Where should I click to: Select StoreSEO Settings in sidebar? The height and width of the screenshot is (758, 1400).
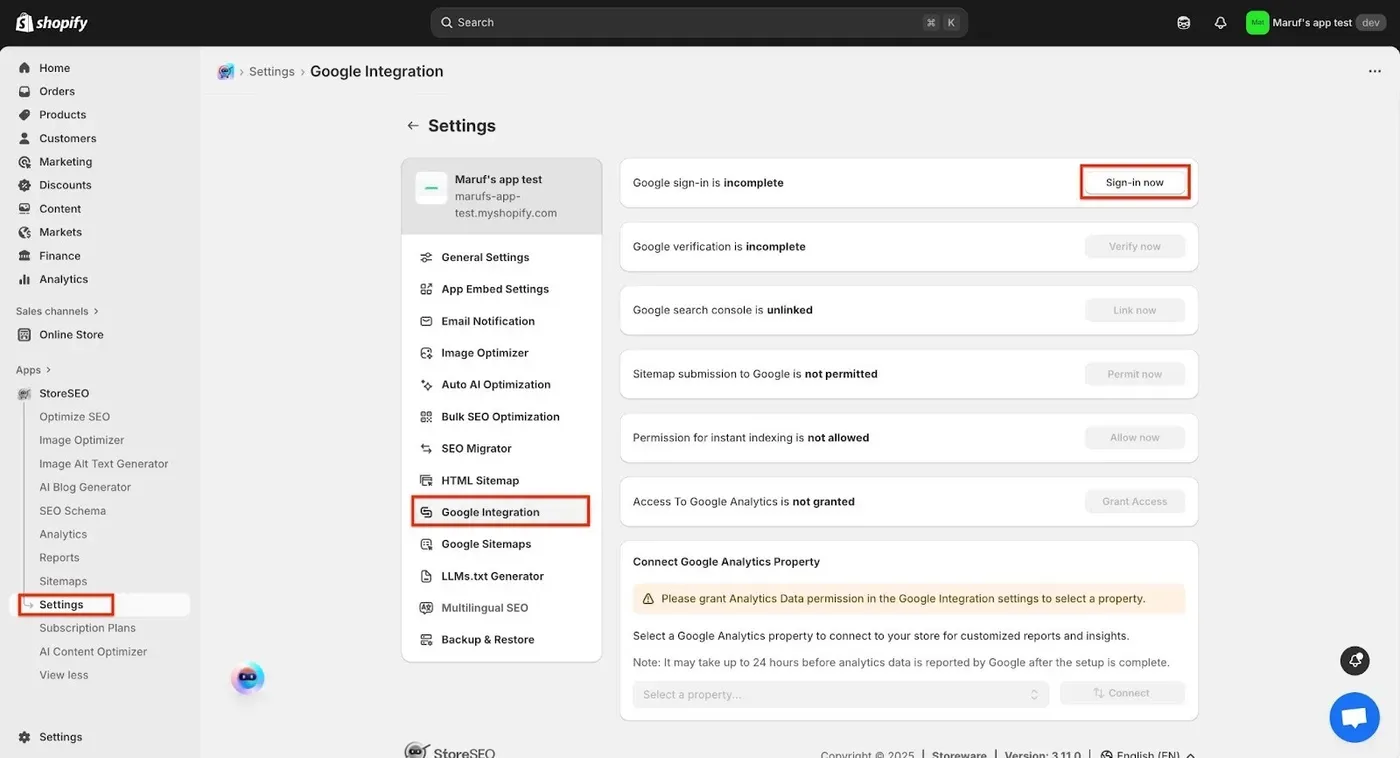100,605
